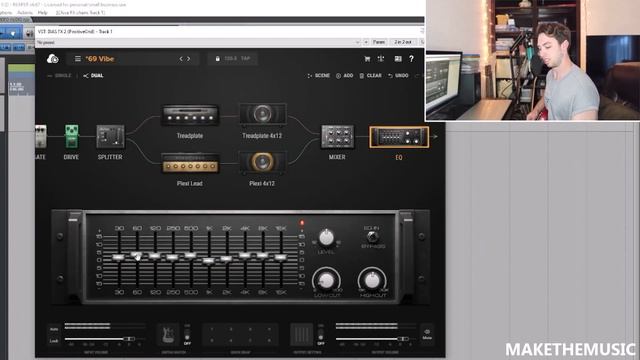Open the Guitar Match guitar icon
The image size is (640, 360).
click(168, 335)
